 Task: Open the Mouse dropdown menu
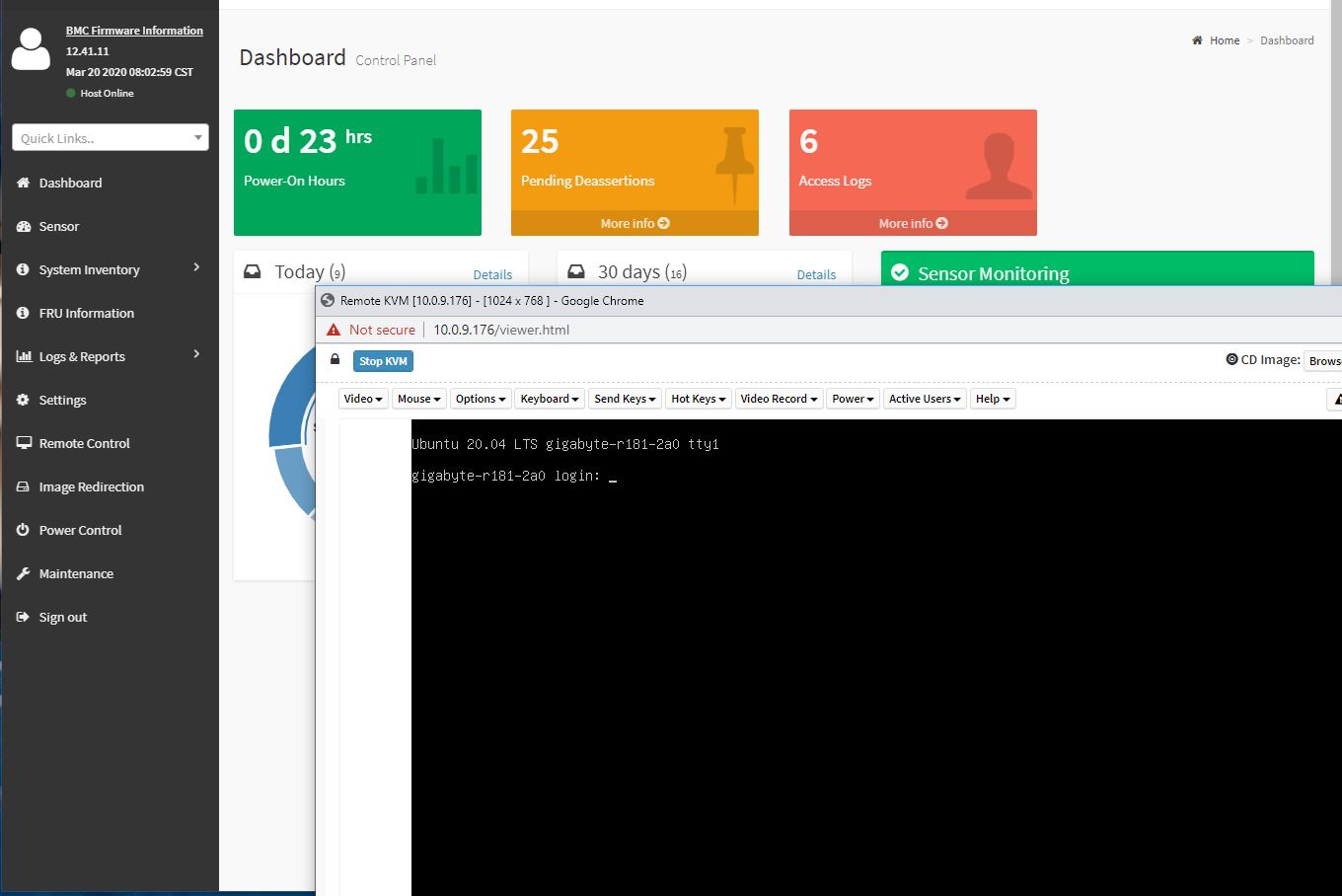[419, 399]
